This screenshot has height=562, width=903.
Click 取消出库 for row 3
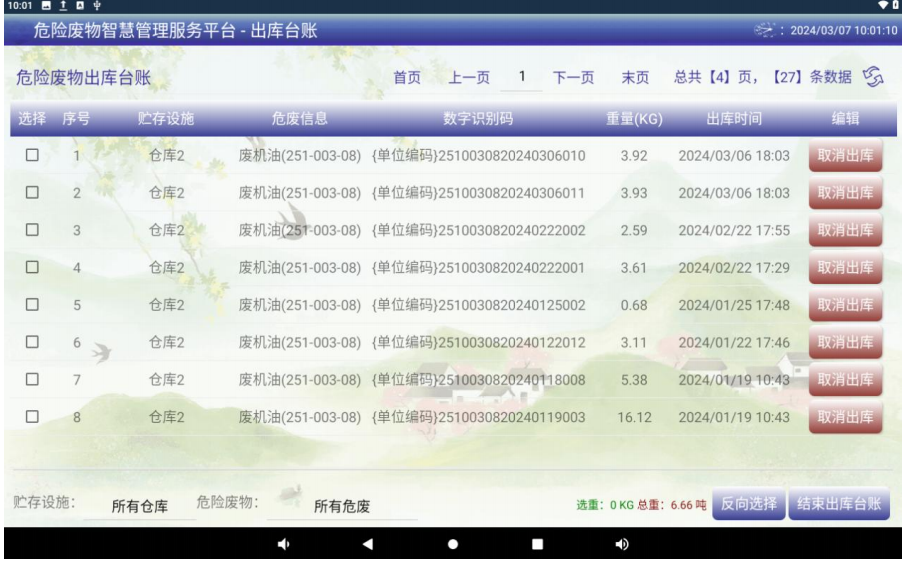tap(845, 231)
